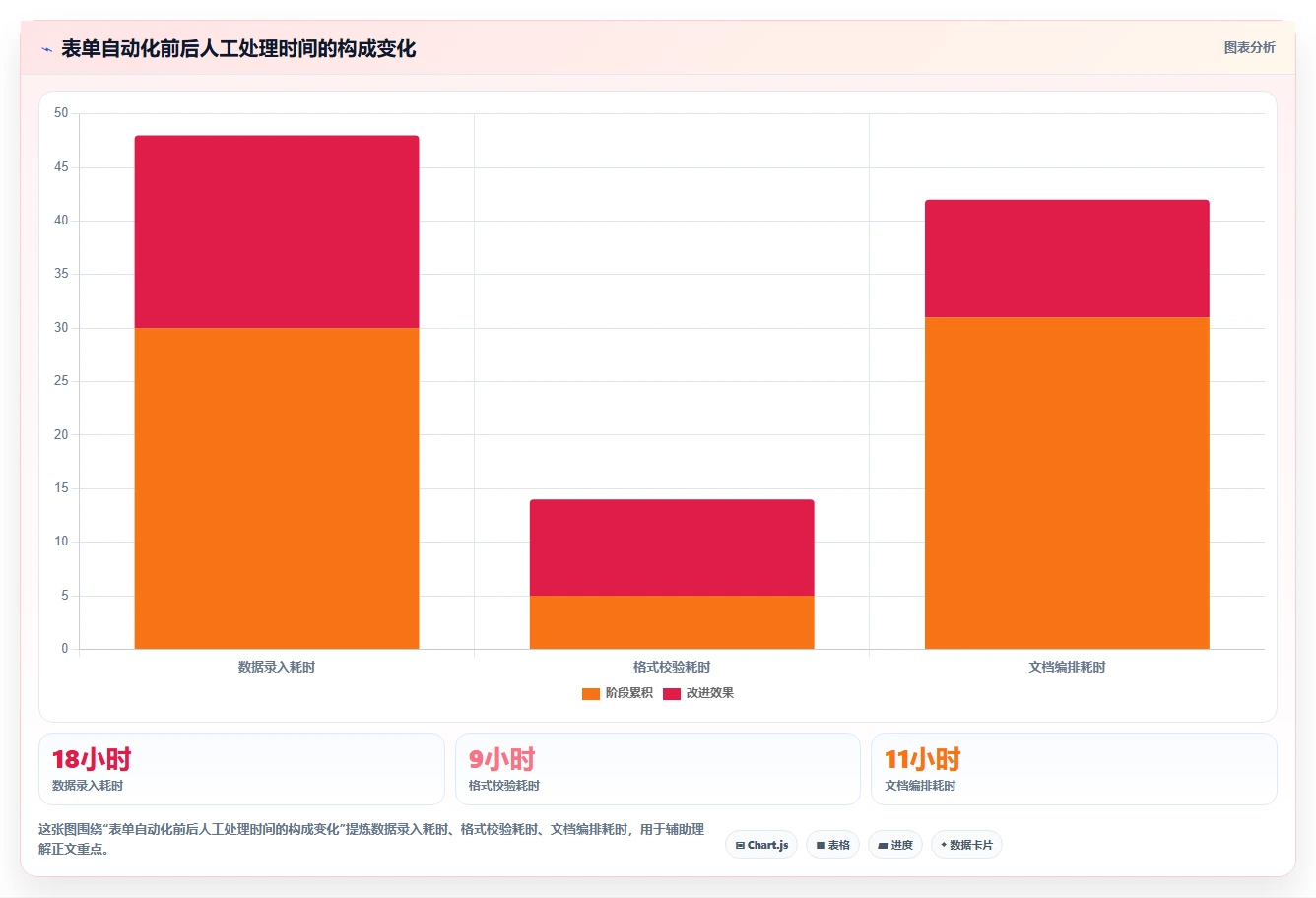This screenshot has width=1316, height=898.
Task: Click the 改进效果 legend label
Action: [x=710, y=693]
